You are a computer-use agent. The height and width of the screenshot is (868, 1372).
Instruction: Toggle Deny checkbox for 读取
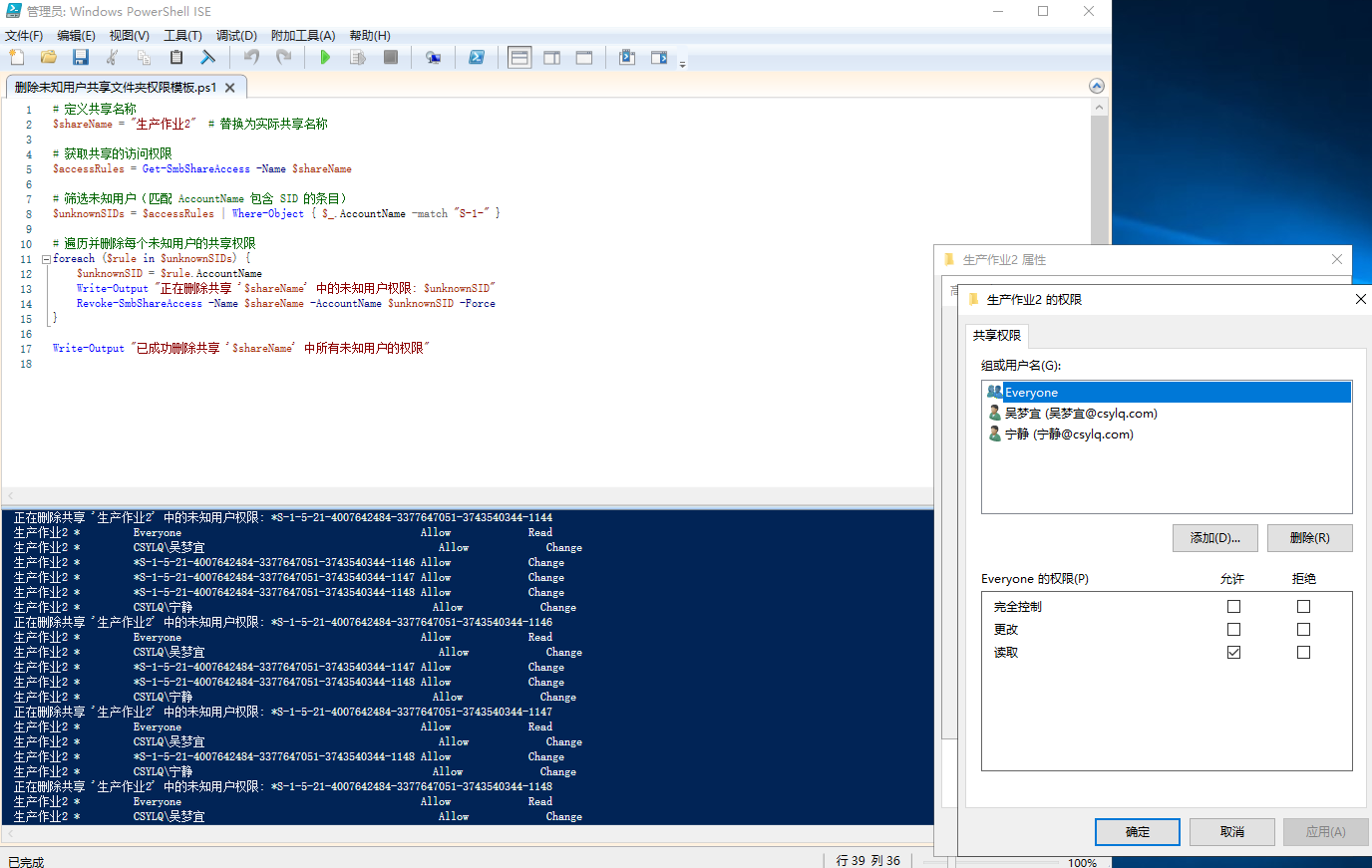1303,652
